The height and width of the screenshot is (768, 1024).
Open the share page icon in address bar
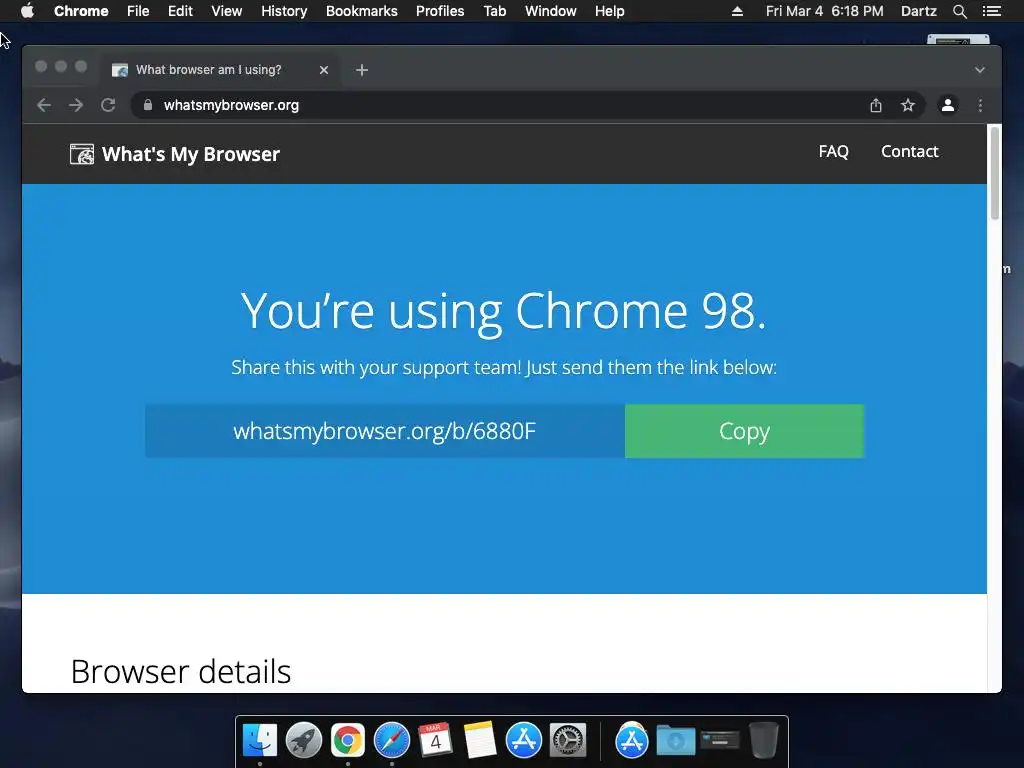(876, 105)
